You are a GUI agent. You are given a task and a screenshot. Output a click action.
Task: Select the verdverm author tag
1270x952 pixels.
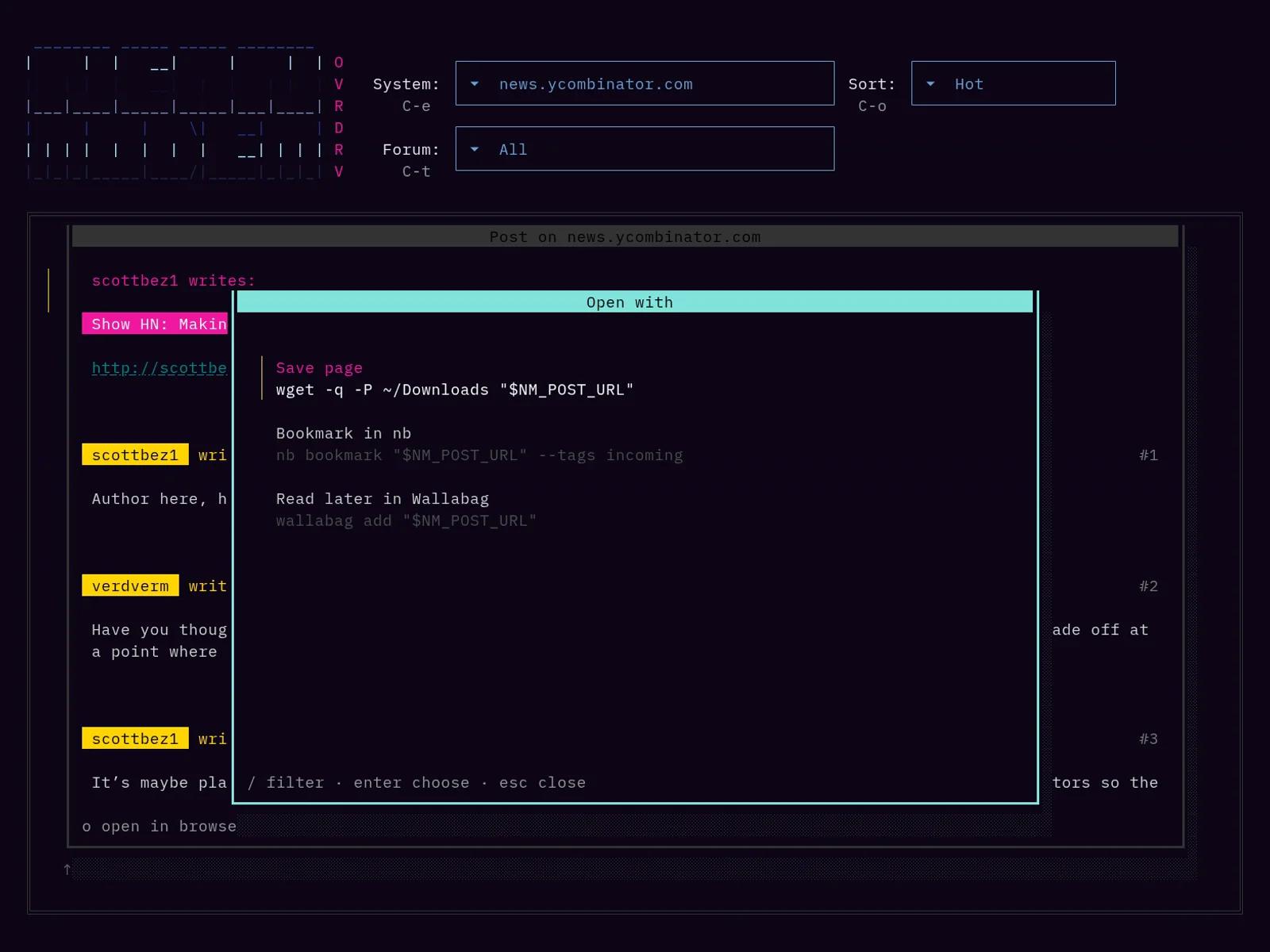130,585
